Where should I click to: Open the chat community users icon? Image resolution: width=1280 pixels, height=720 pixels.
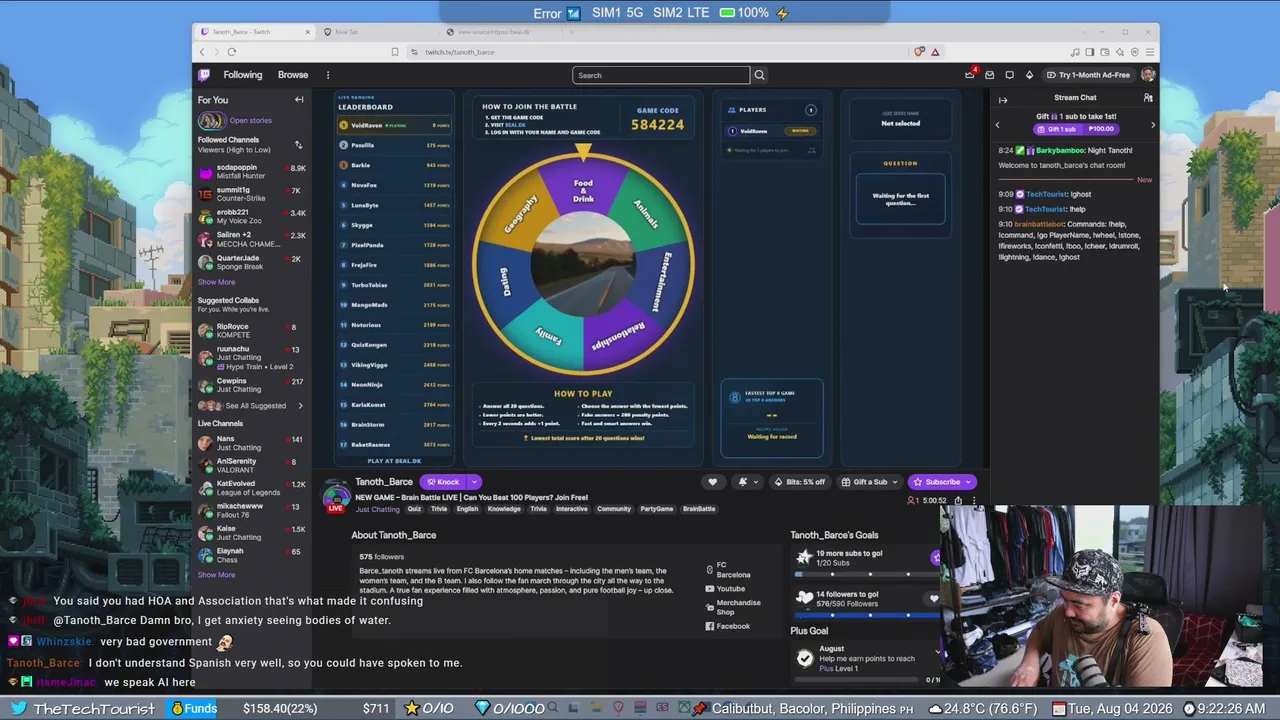coord(1148,98)
